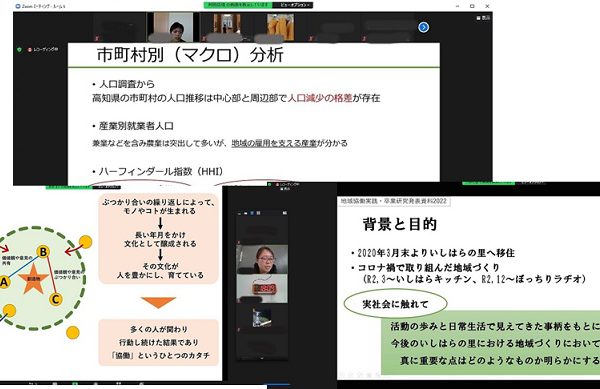600x389 pixels.
Task: Click the 実社会に触れて oval label
Action: pos(395,304)
